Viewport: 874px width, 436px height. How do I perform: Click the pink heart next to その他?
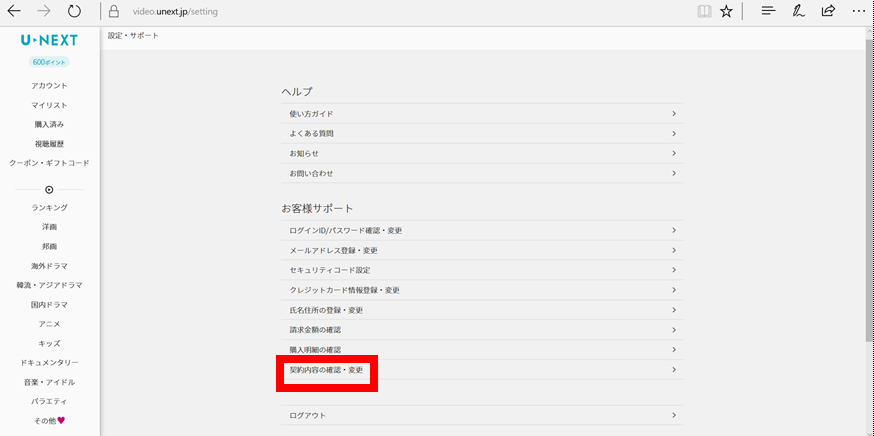[61, 420]
